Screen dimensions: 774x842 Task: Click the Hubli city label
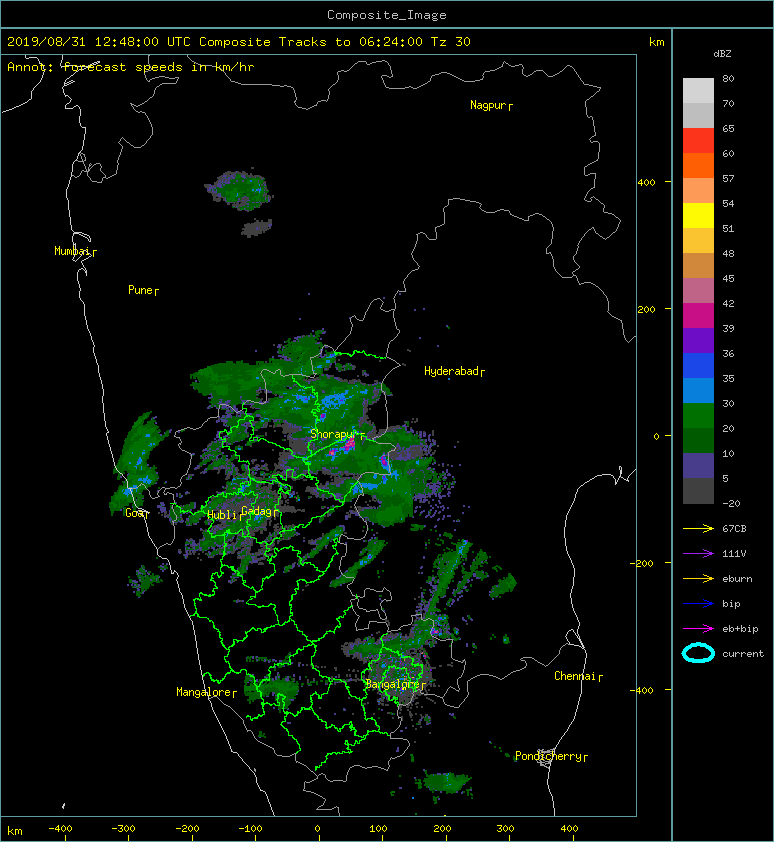[x=222, y=515]
